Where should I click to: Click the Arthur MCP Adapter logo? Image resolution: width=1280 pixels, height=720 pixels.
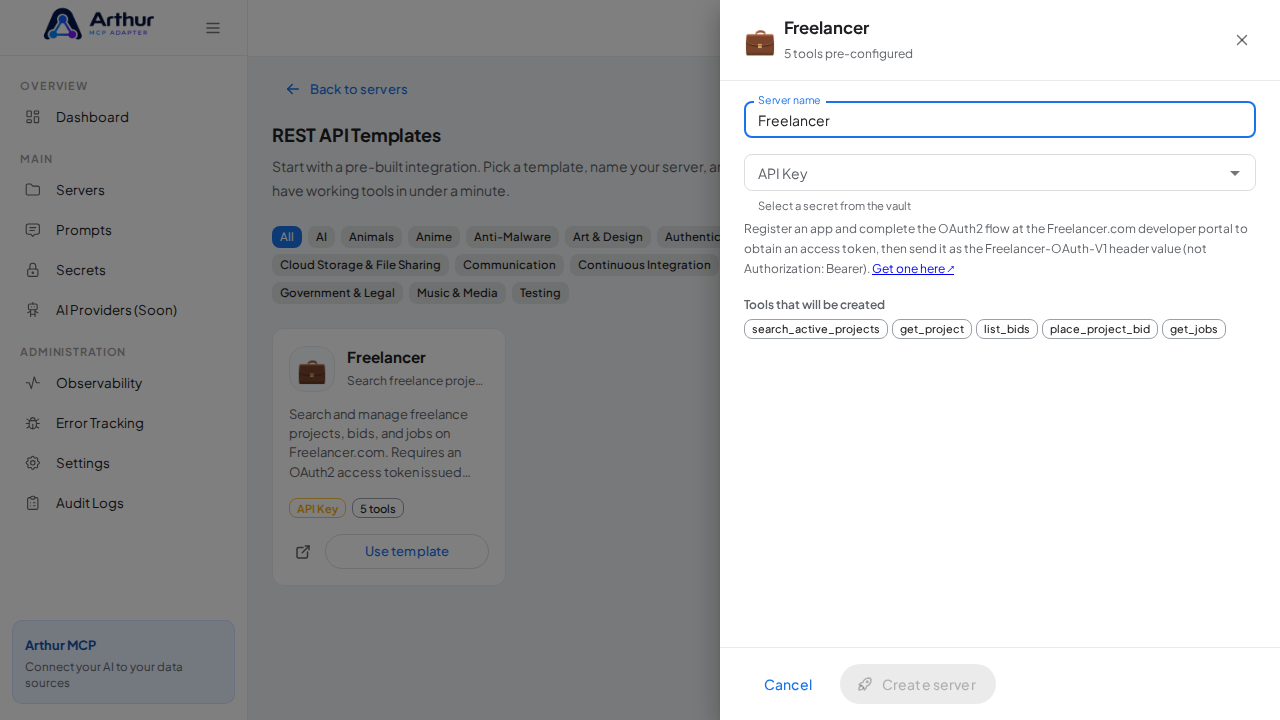pyautogui.click(x=99, y=24)
